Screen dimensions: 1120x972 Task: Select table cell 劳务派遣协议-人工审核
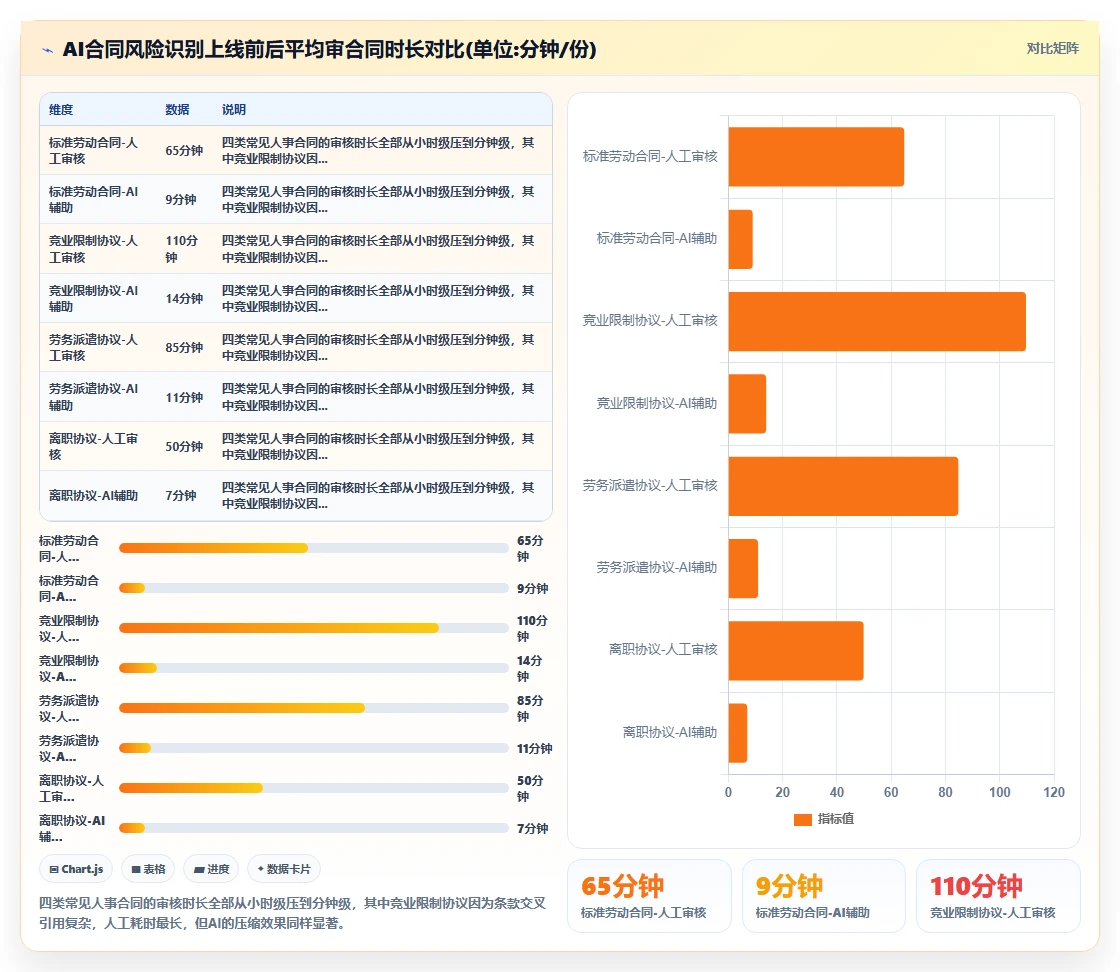click(93, 348)
